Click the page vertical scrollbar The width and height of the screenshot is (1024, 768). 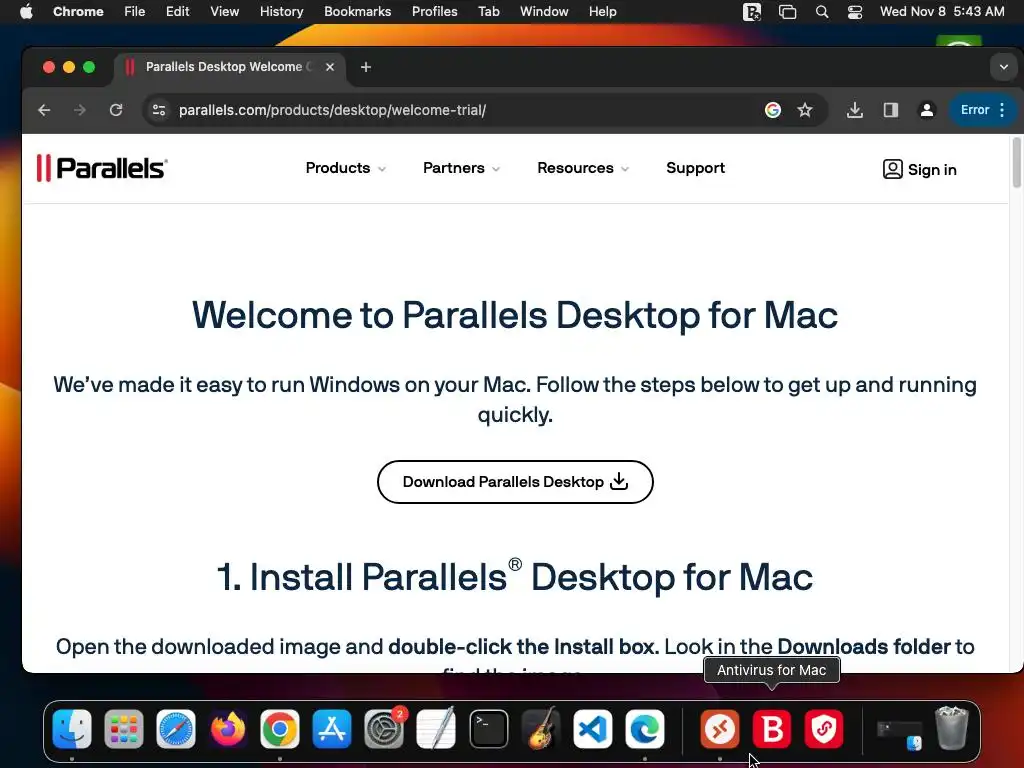tap(1016, 162)
